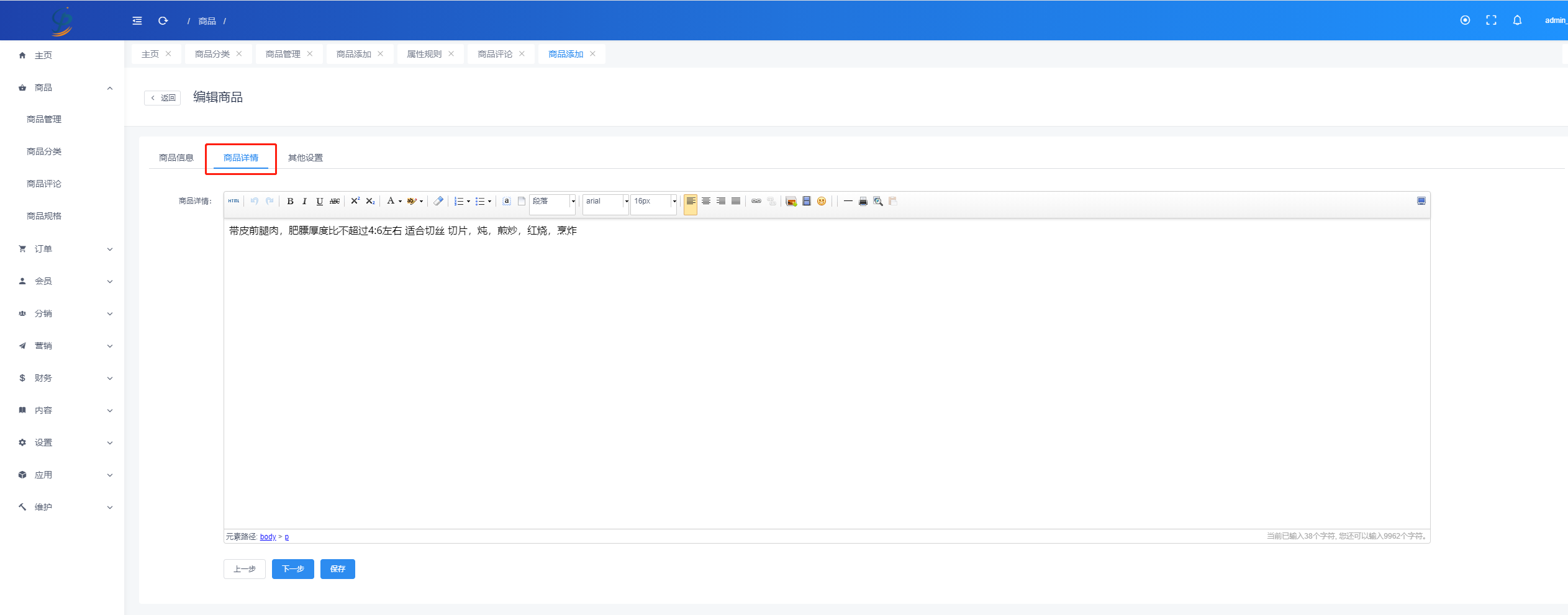Screen dimensions: 1568x615
Task: Click the admin user name in header
Action: [1556, 20]
